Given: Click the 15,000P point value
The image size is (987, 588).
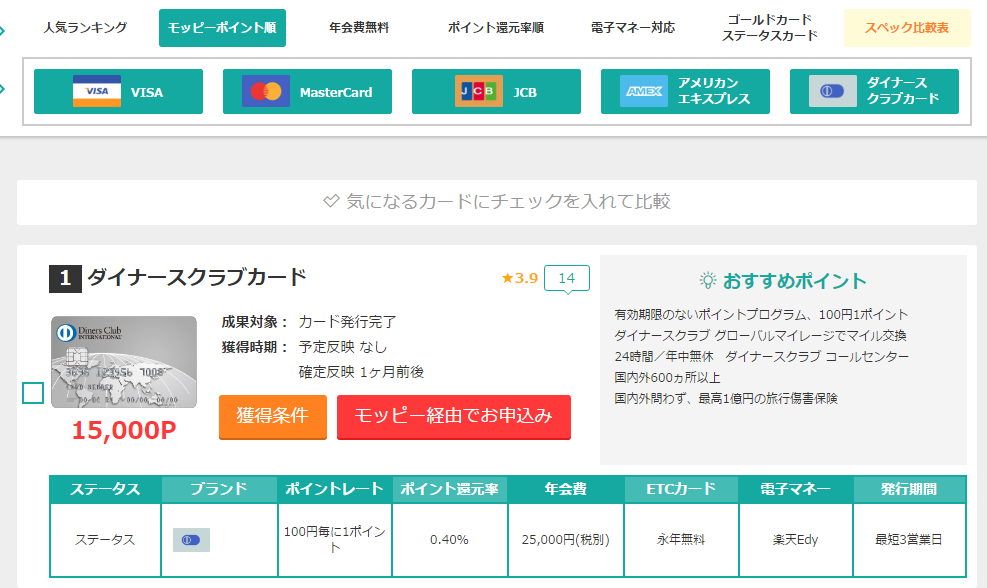Looking at the screenshot, I should (x=124, y=430).
